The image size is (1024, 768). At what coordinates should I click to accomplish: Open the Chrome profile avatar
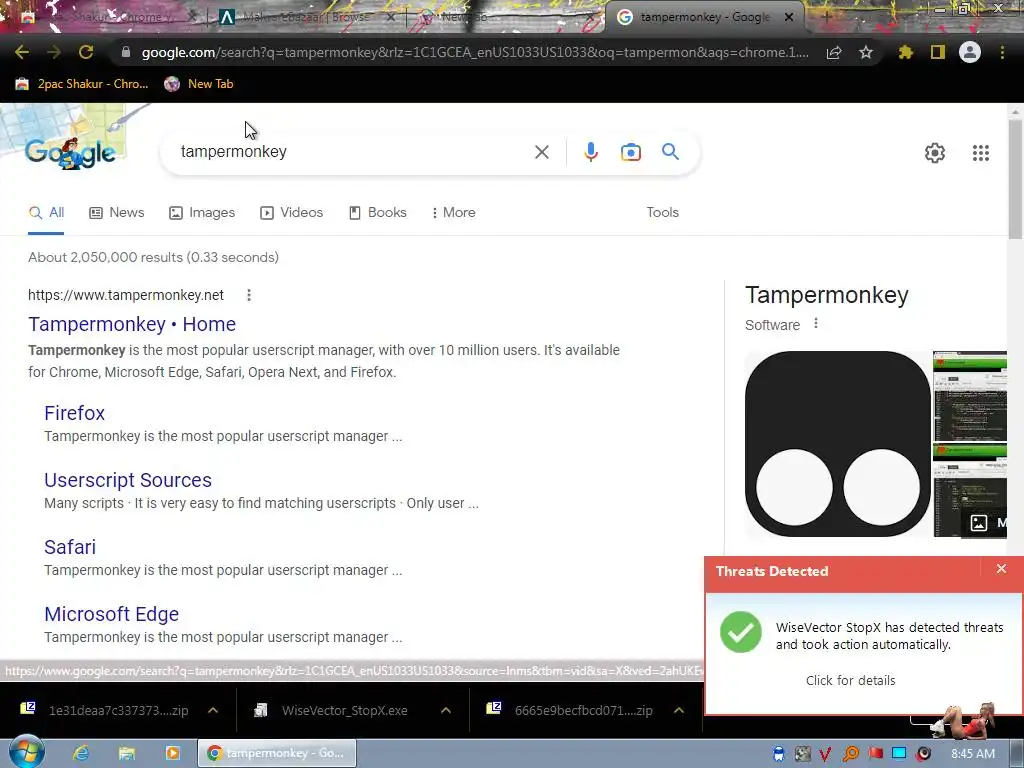pos(970,52)
